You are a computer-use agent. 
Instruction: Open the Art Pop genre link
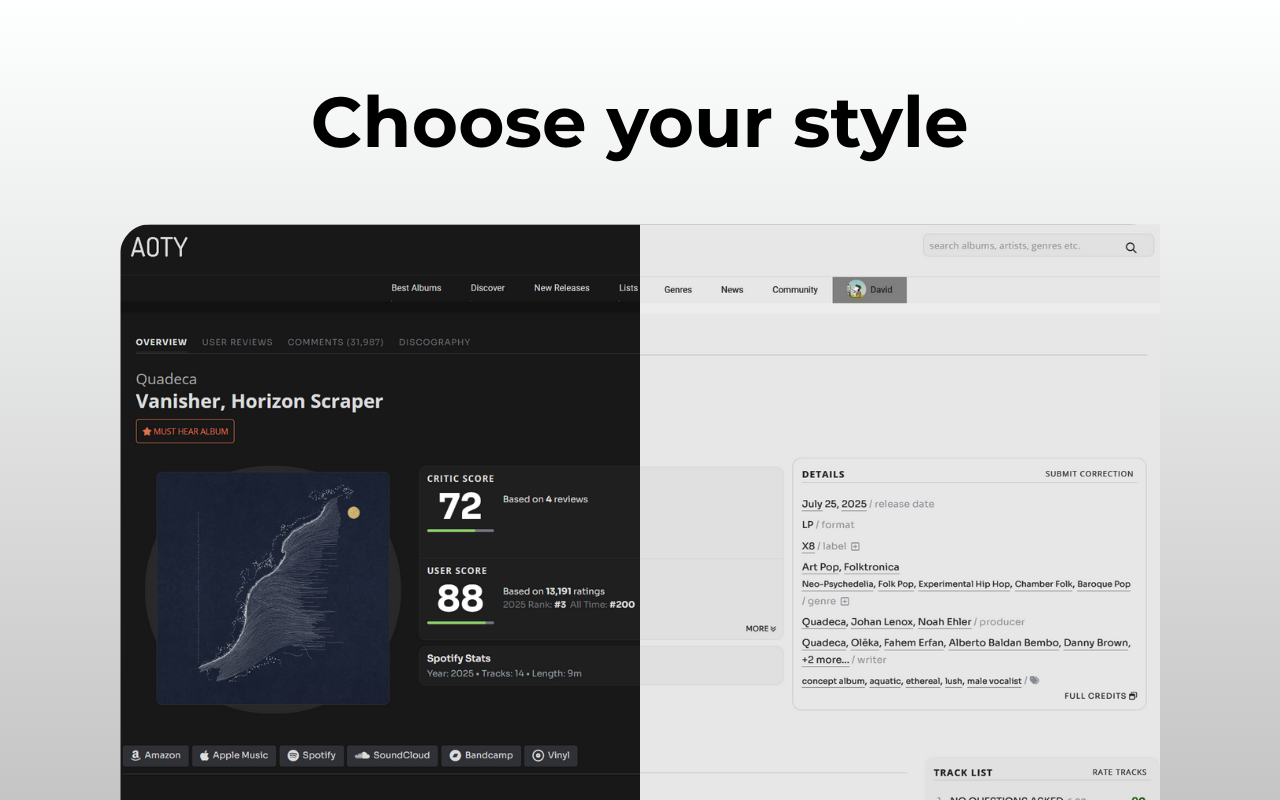(x=821, y=567)
